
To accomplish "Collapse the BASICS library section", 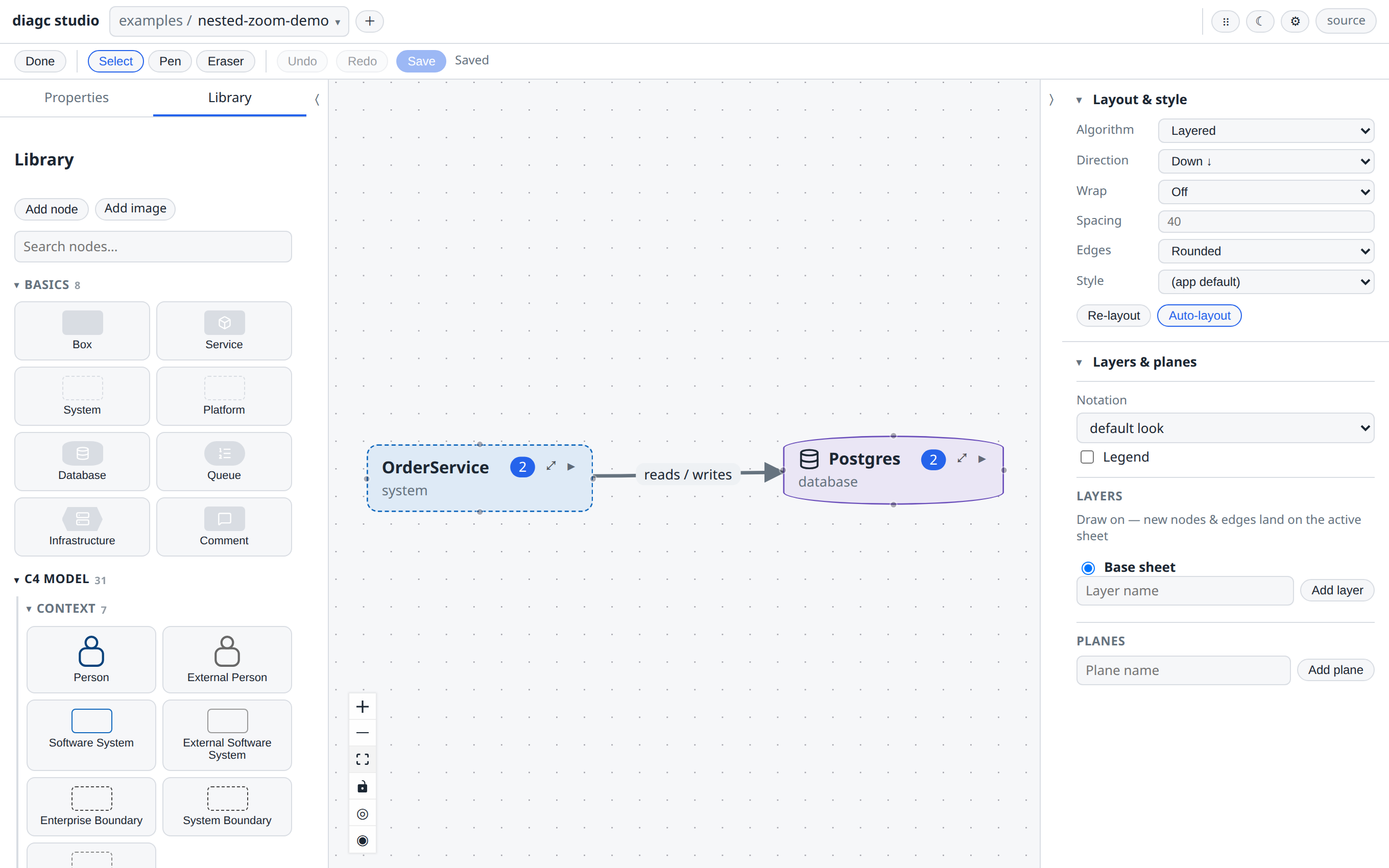I will tap(47, 285).
